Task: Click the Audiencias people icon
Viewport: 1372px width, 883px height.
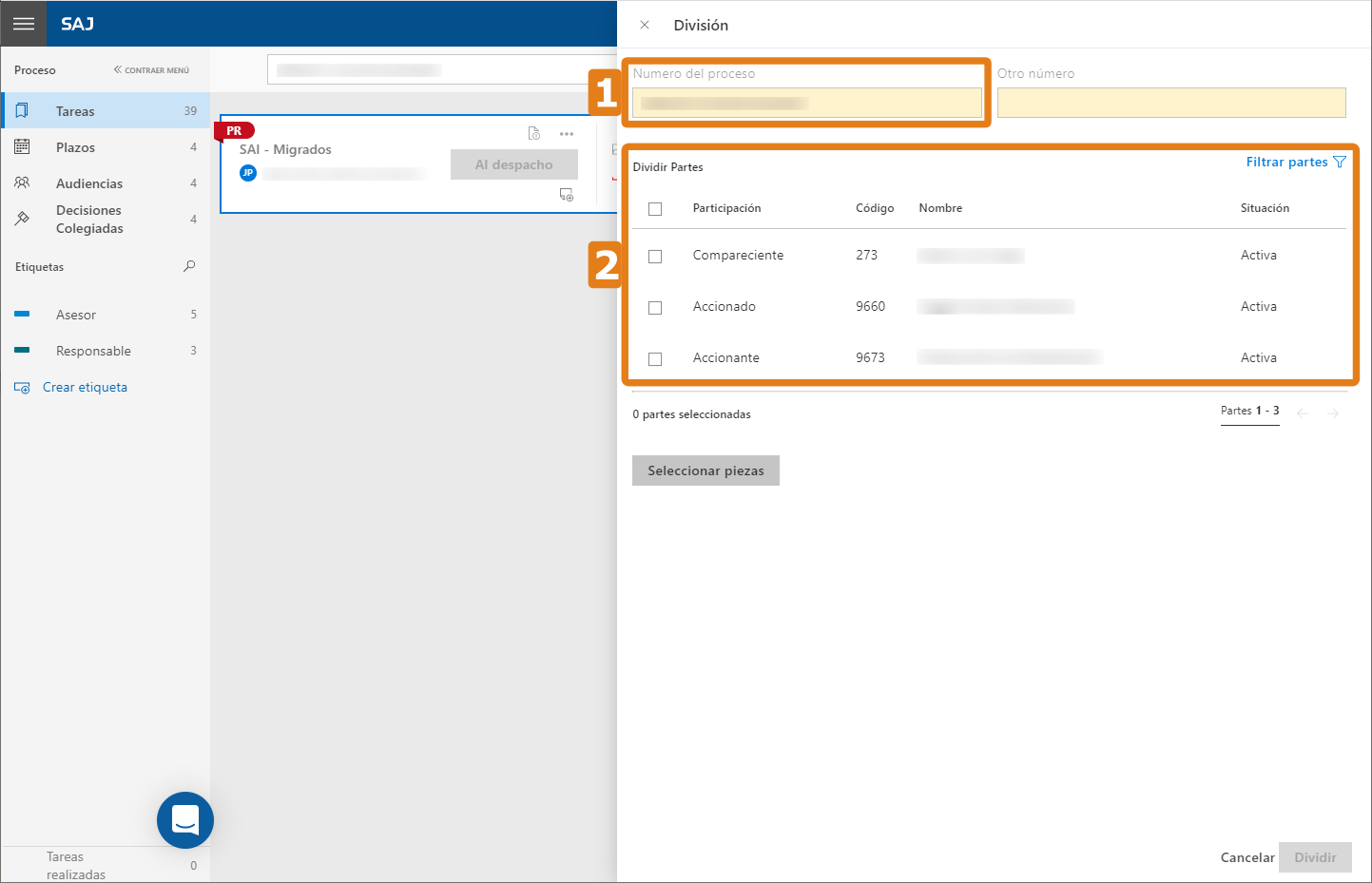Action: coord(22,182)
